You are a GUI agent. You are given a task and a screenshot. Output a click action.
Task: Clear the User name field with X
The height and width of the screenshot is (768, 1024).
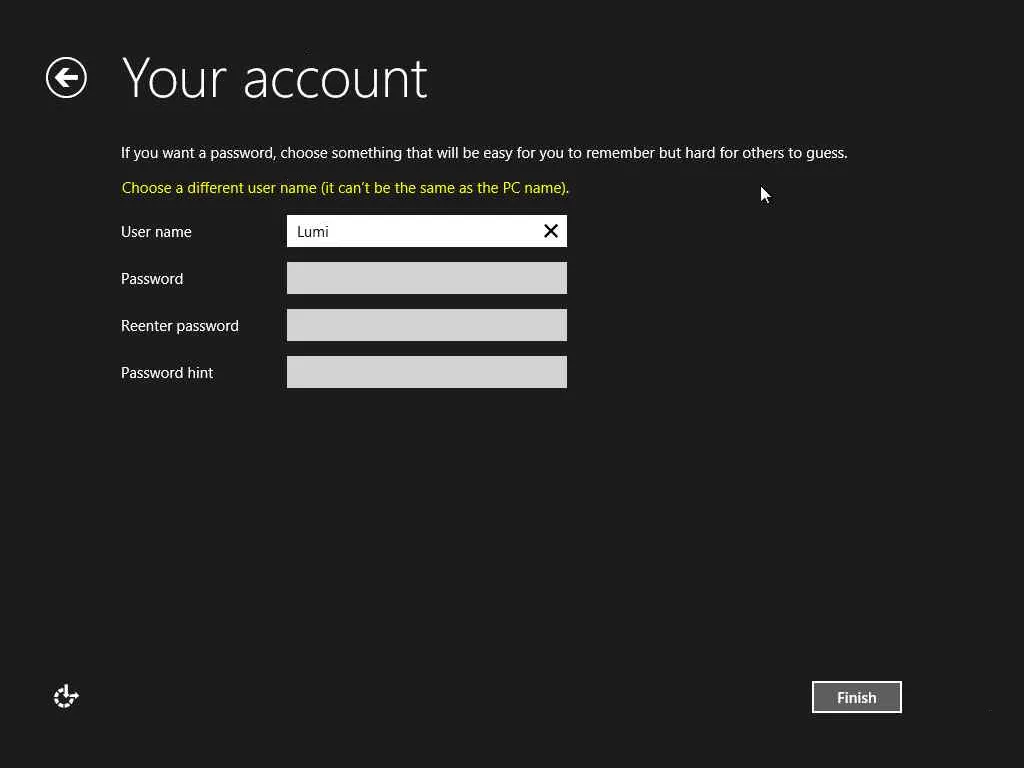point(551,231)
